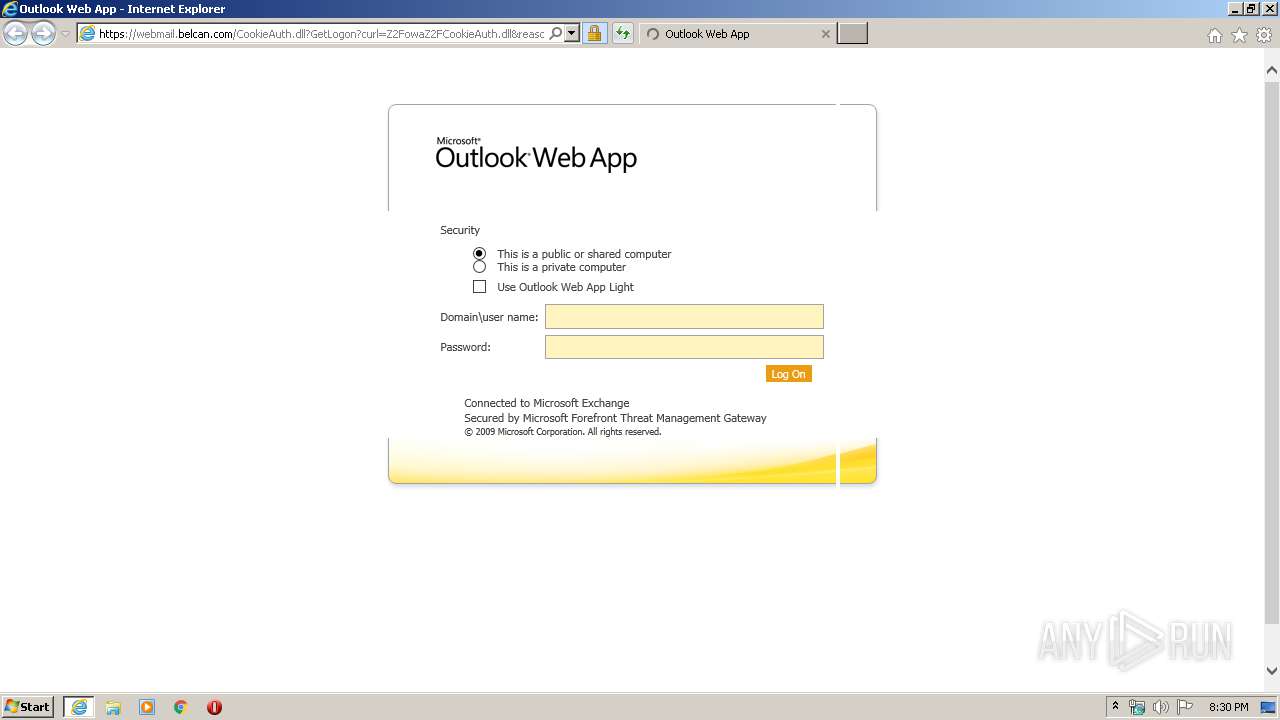The image size is (1280, 720).
Task: Click the red Opera taskbar icon
Action: (214, 707)
